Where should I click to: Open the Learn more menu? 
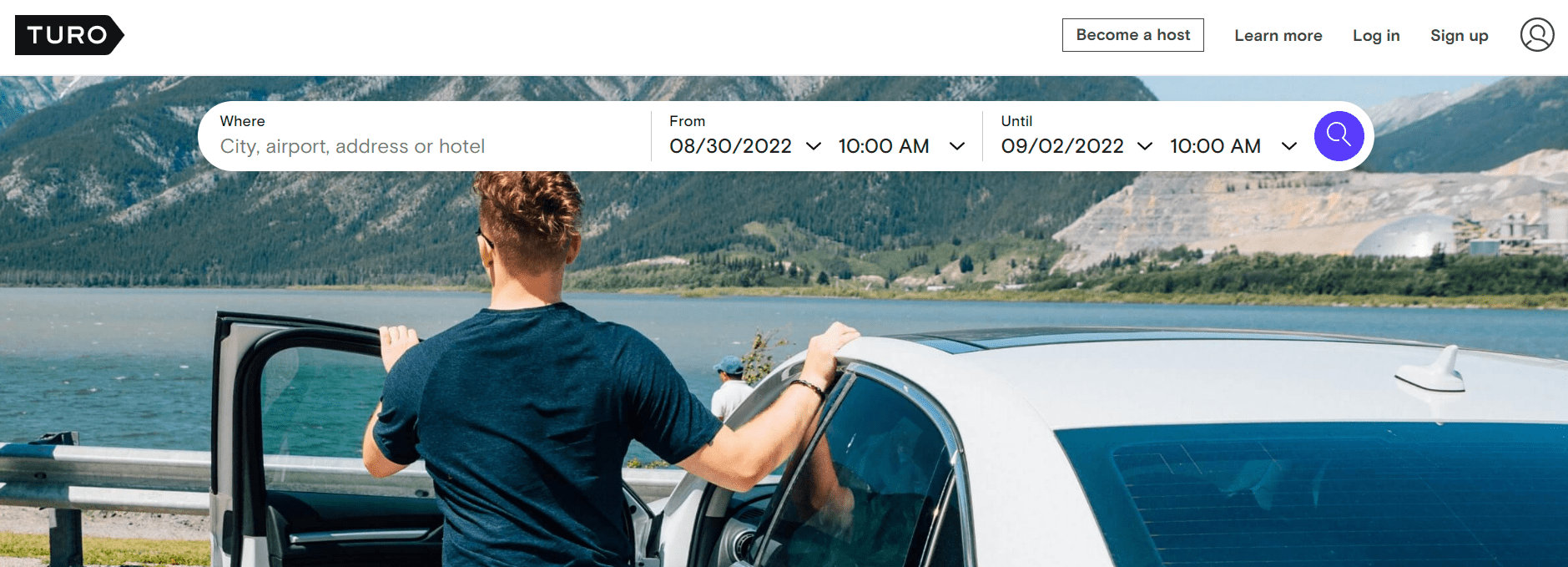1278,36
